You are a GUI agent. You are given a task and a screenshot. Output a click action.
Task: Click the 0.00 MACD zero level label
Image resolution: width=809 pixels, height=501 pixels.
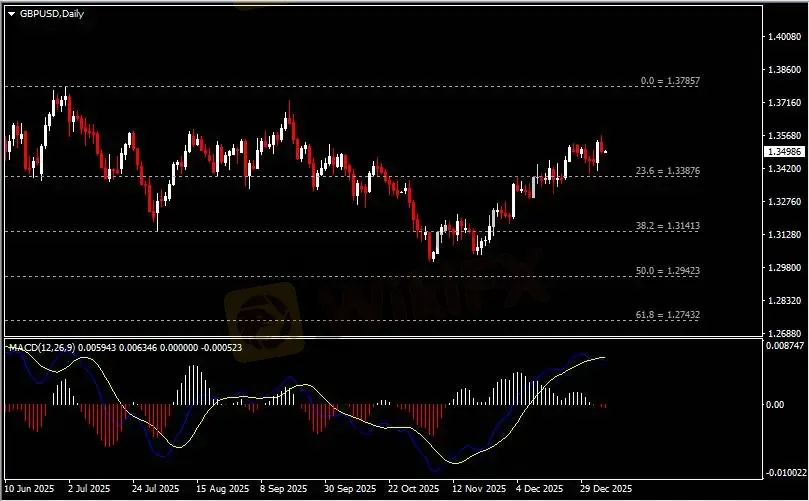775,405
